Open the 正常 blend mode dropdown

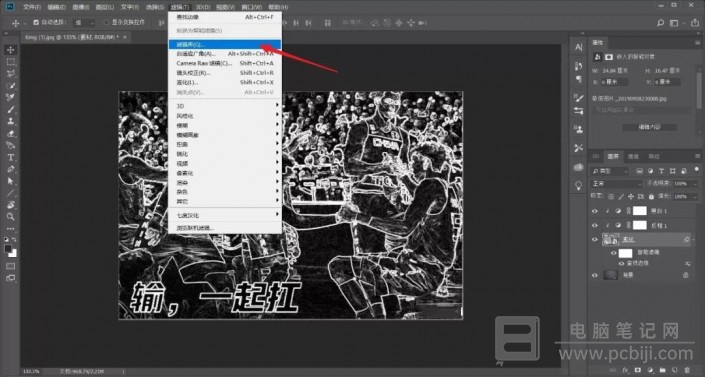(617, 184)
